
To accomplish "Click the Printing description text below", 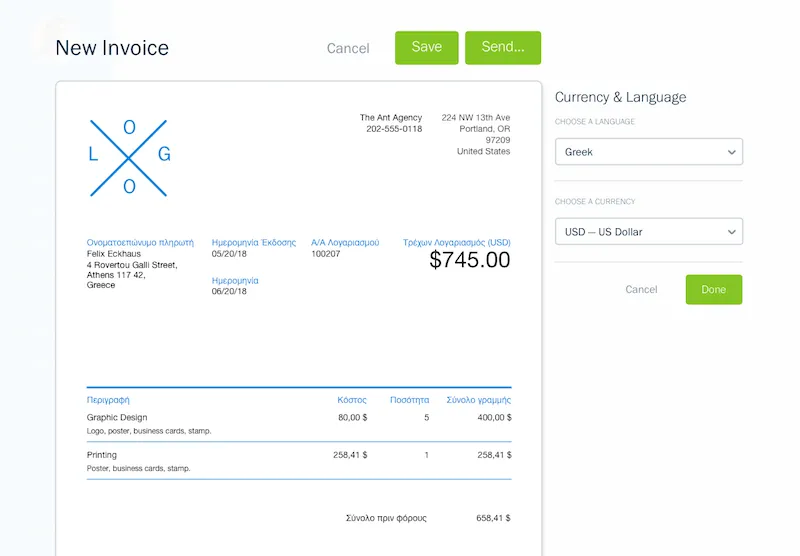I will coord(138,468).
